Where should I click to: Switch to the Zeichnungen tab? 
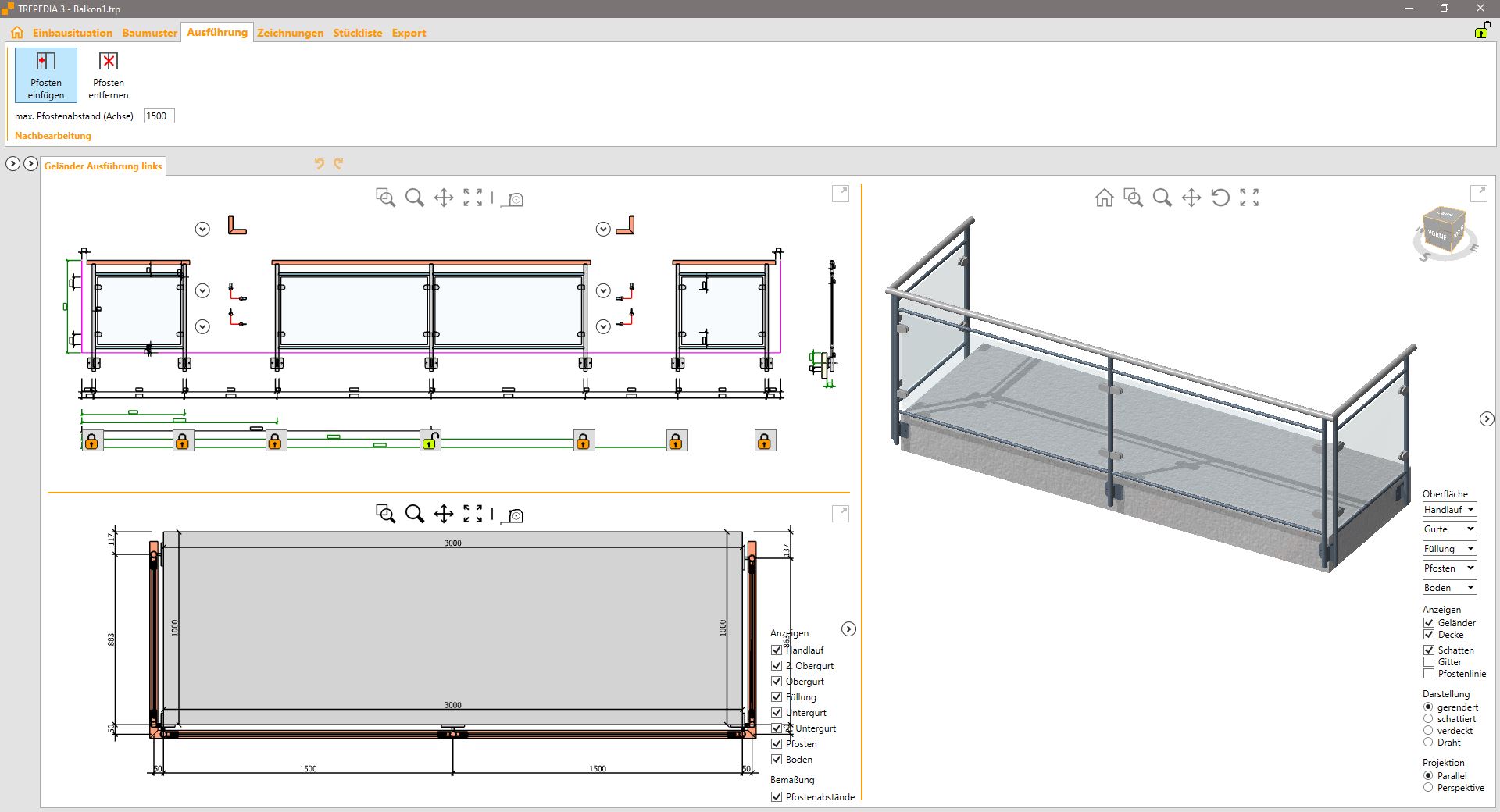290,33
